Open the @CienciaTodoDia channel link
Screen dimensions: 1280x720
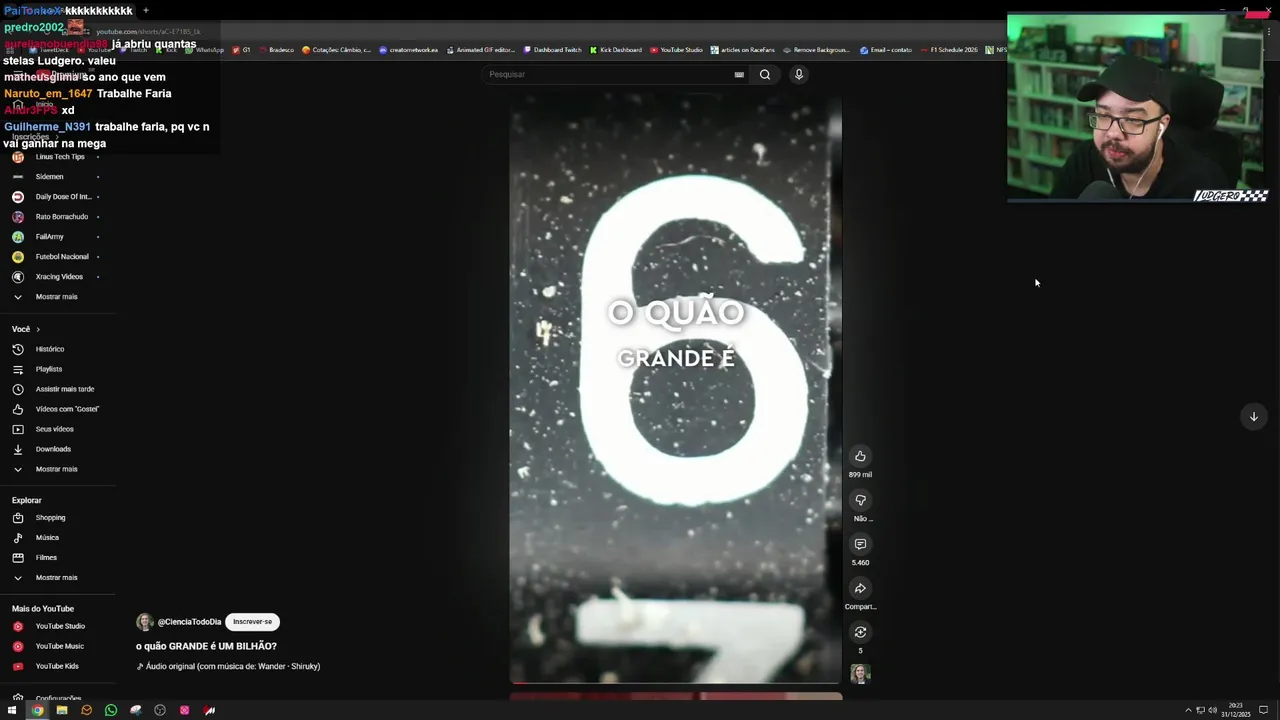coord(189,622)
